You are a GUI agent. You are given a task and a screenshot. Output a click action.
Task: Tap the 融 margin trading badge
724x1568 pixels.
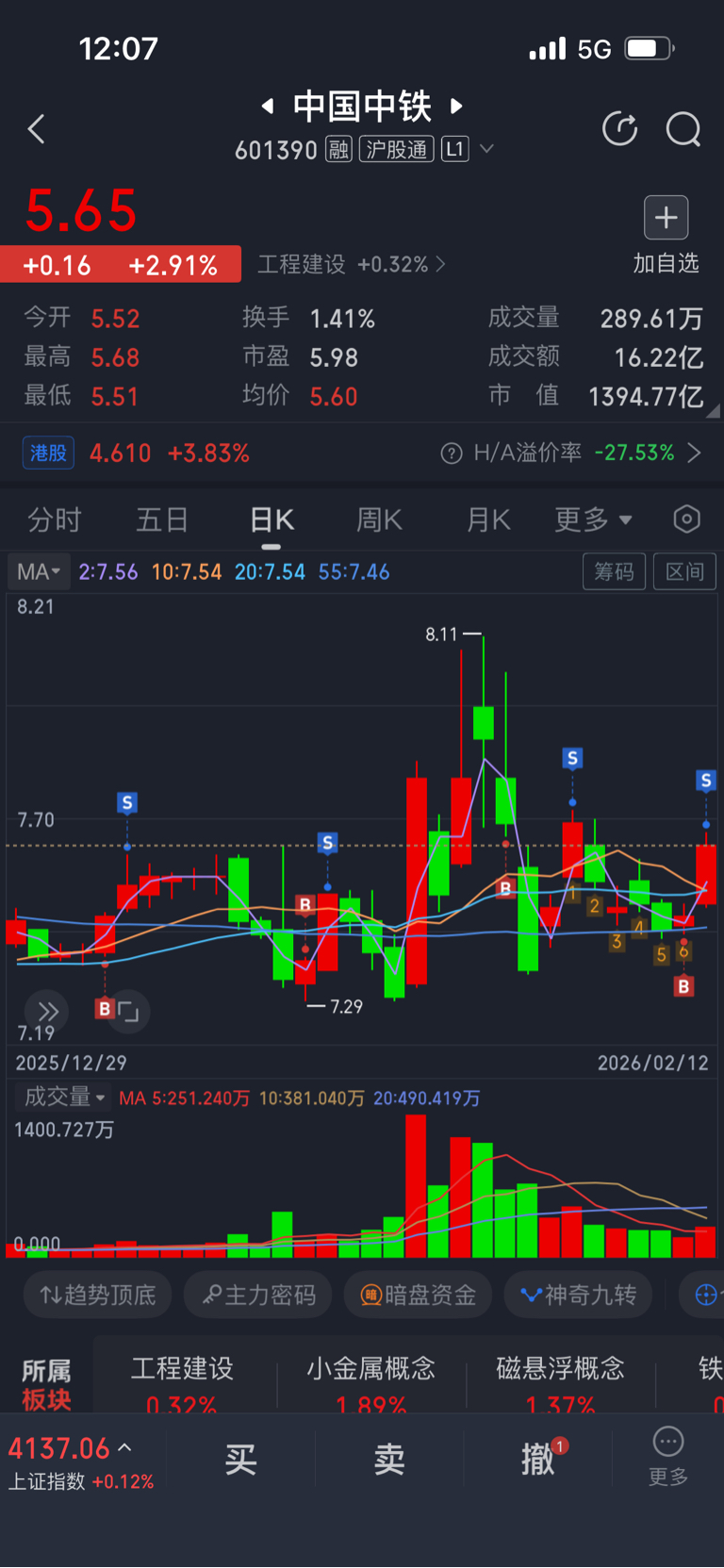338,149
